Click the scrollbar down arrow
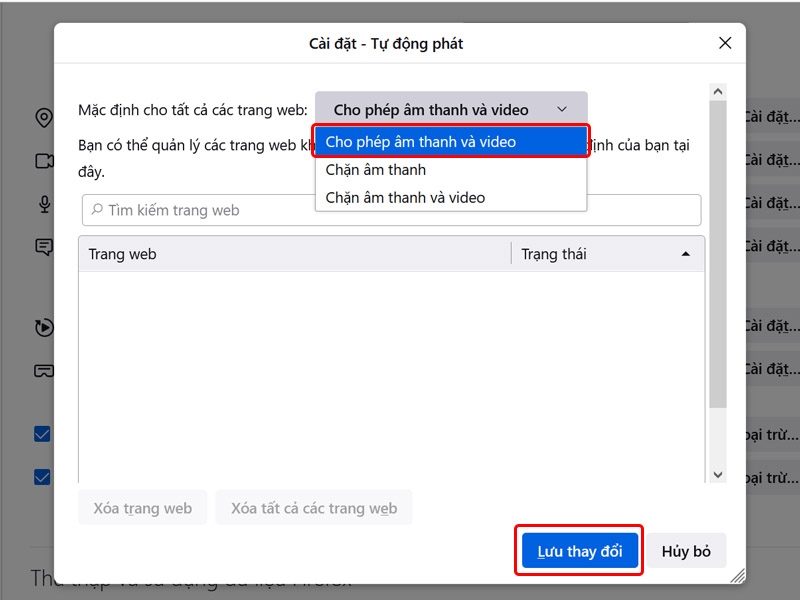 pyautogui.click(x=716, y=474)
